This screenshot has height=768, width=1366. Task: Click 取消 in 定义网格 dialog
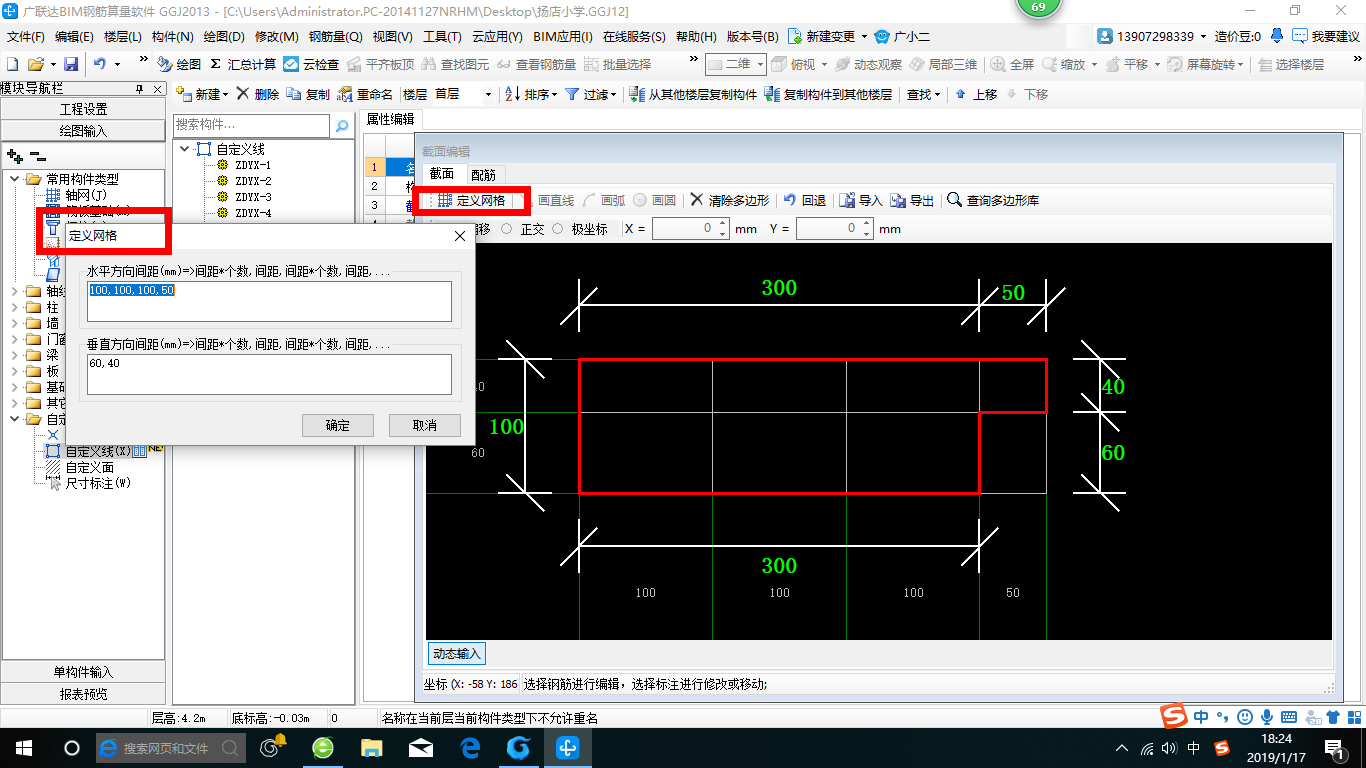click(425, 425)
